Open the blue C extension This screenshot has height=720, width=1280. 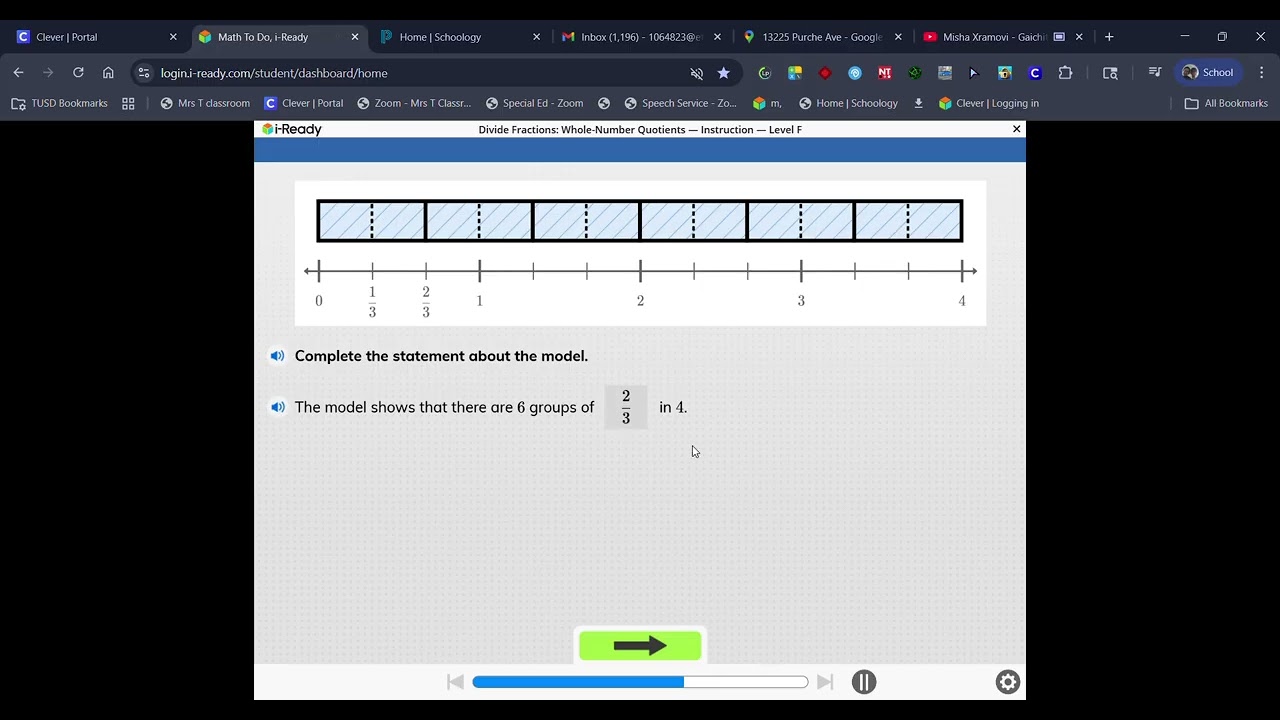pos(1035,73)
